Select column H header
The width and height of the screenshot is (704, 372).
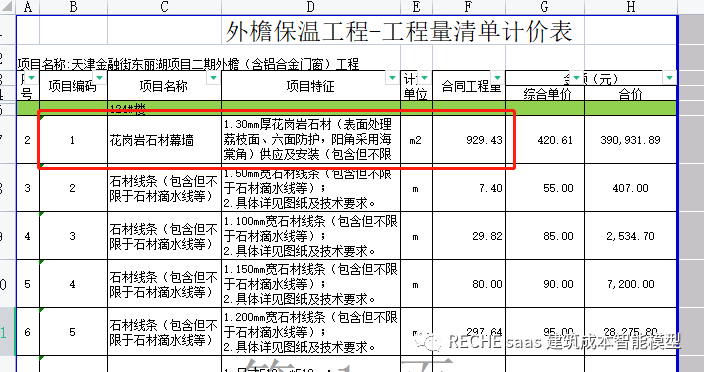pyautogui.click(x=630, y=6)
